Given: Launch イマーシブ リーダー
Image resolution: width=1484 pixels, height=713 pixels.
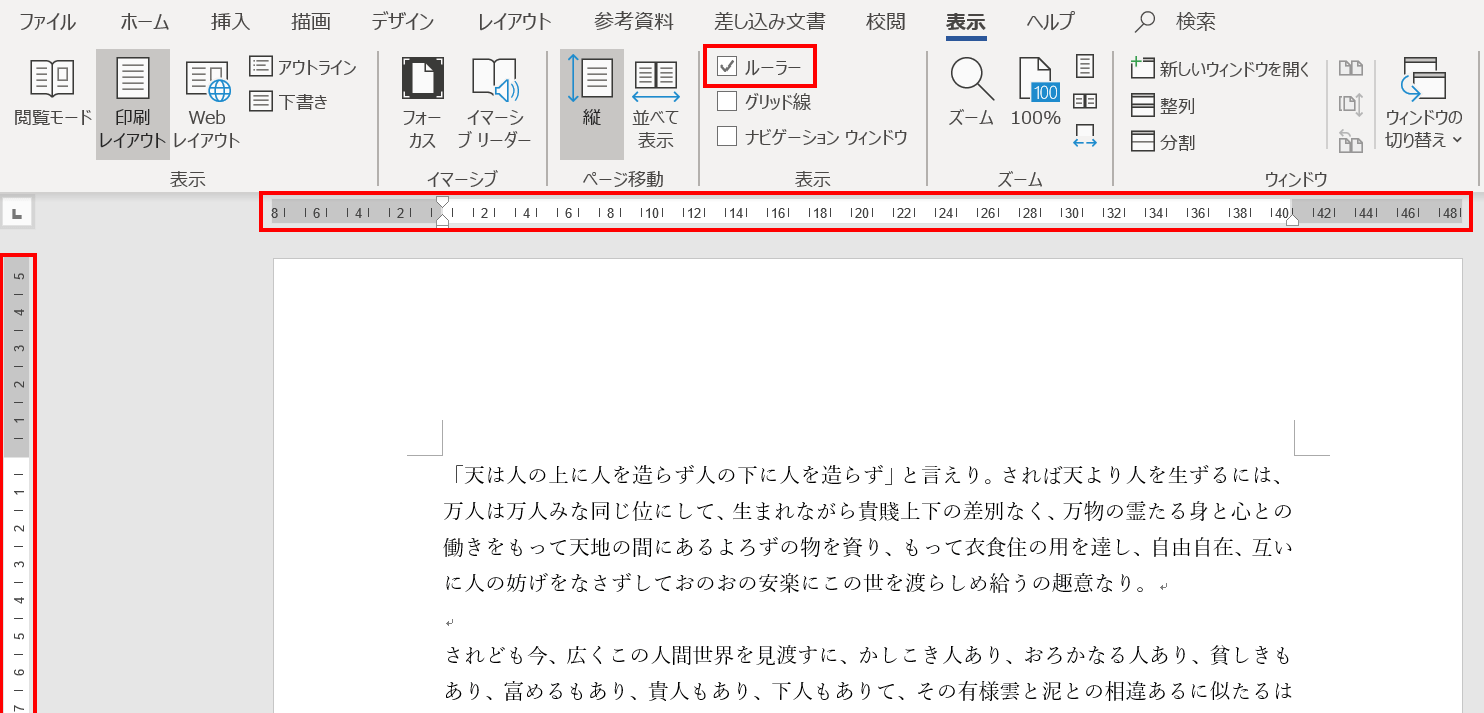Looking at the screenshot, I should point(494,104).
